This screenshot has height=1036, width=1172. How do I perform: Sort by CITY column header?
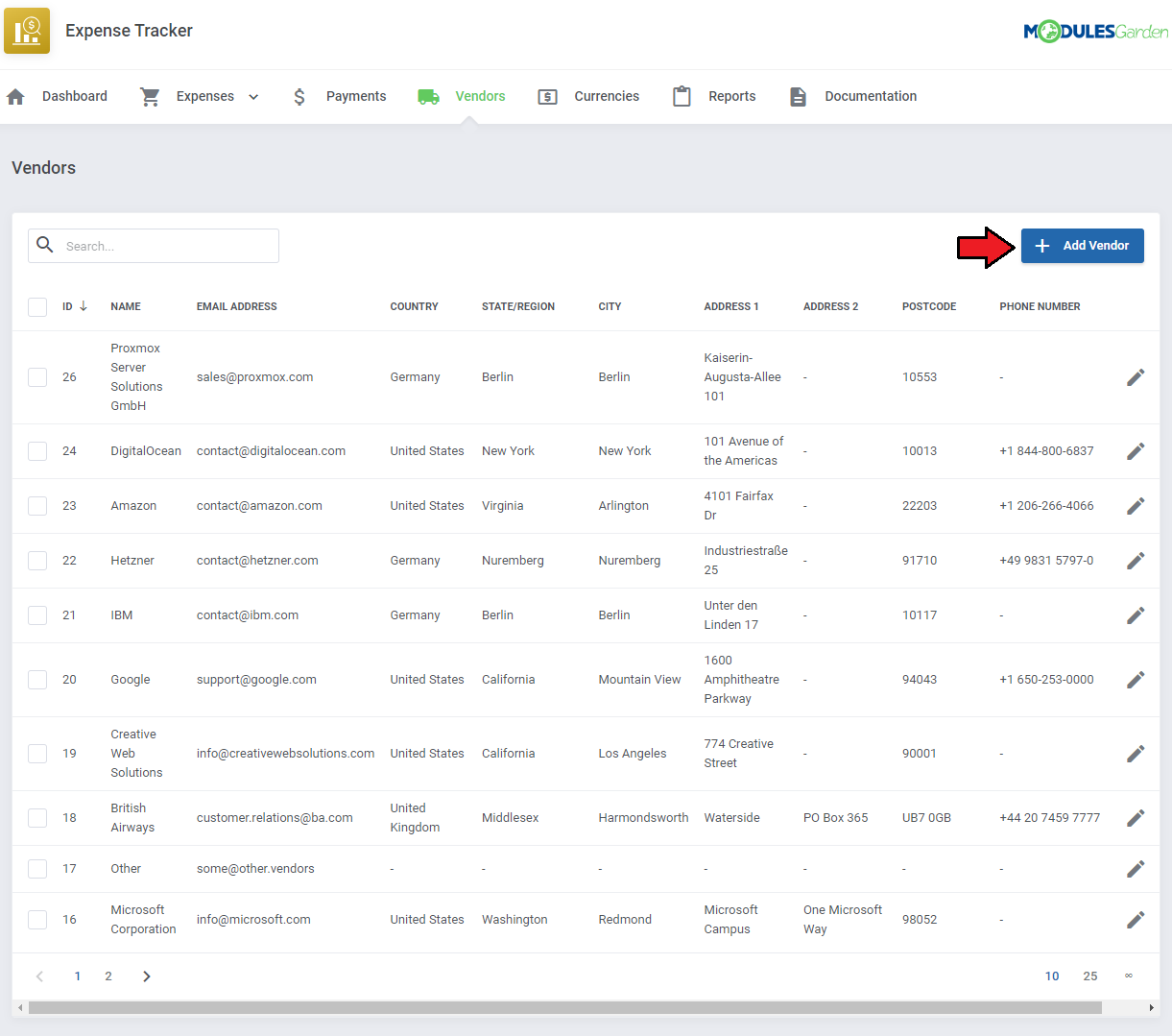[610, 307]
